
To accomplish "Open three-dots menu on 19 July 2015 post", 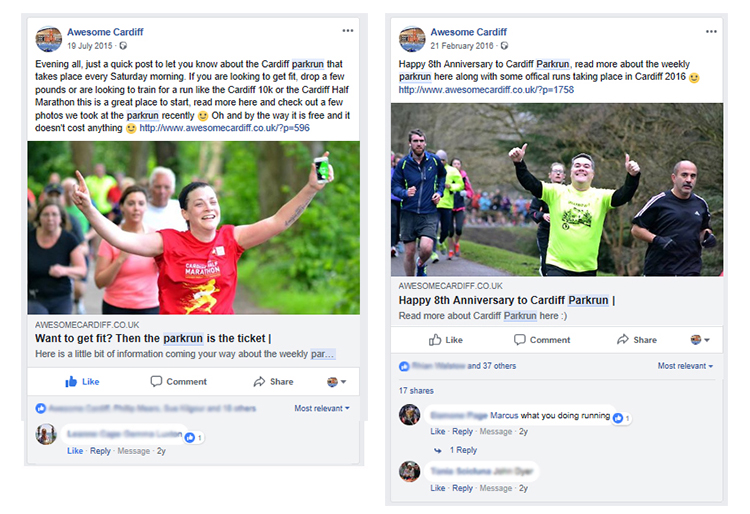I will coord(348,31).
